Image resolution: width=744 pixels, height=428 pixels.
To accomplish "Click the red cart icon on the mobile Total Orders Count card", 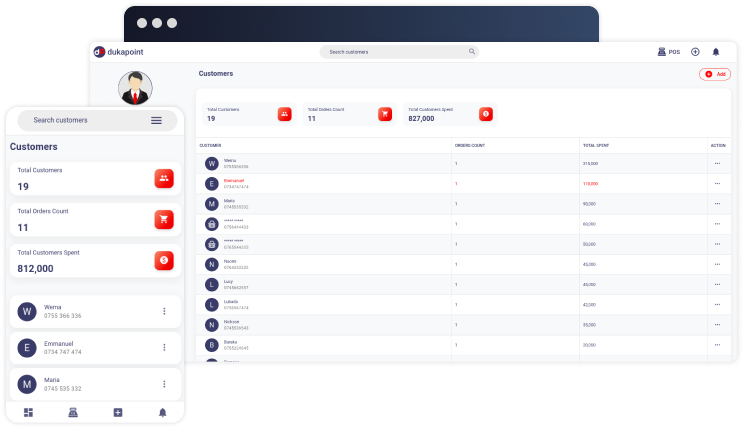I will click(x=164, y=219).
